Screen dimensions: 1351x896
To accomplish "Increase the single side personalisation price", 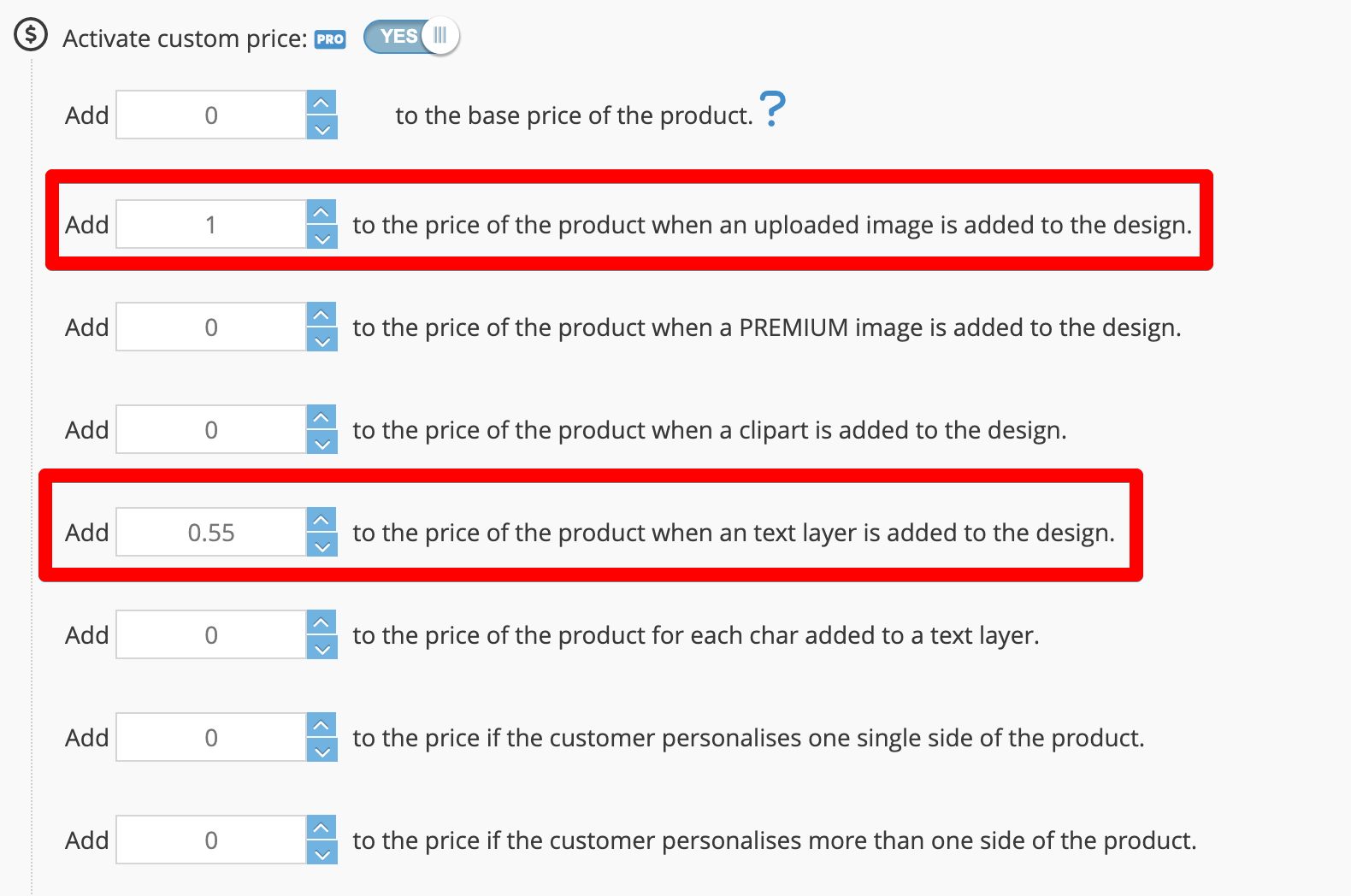I will pyautogui.click(x=322, y=725).
